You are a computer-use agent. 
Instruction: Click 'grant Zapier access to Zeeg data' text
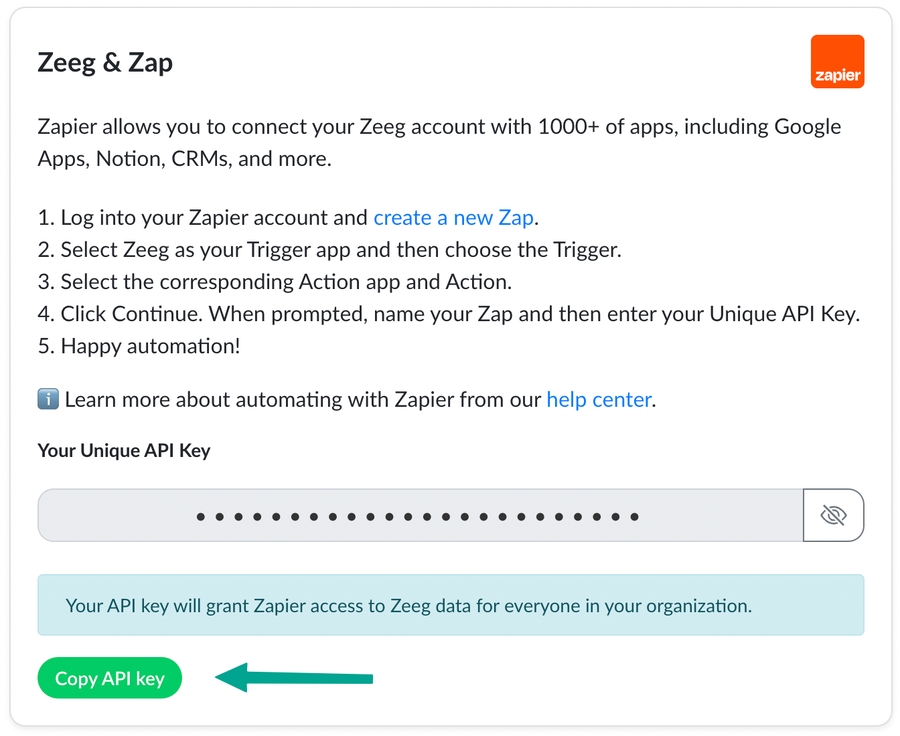pyautogui.click(x=338, y=605)
